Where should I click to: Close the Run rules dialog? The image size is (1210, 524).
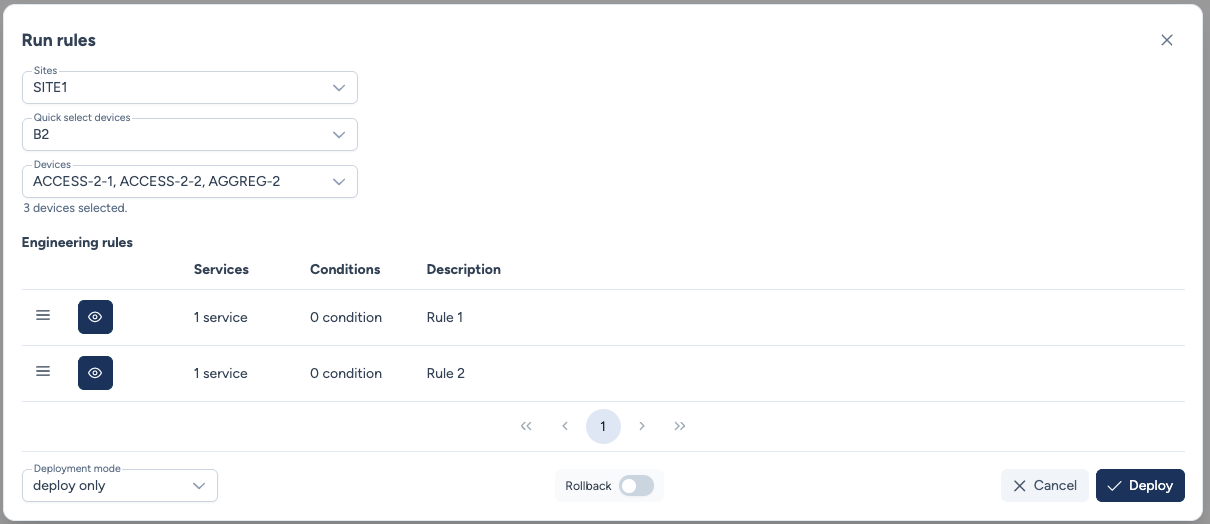(x=1166, y=40)
